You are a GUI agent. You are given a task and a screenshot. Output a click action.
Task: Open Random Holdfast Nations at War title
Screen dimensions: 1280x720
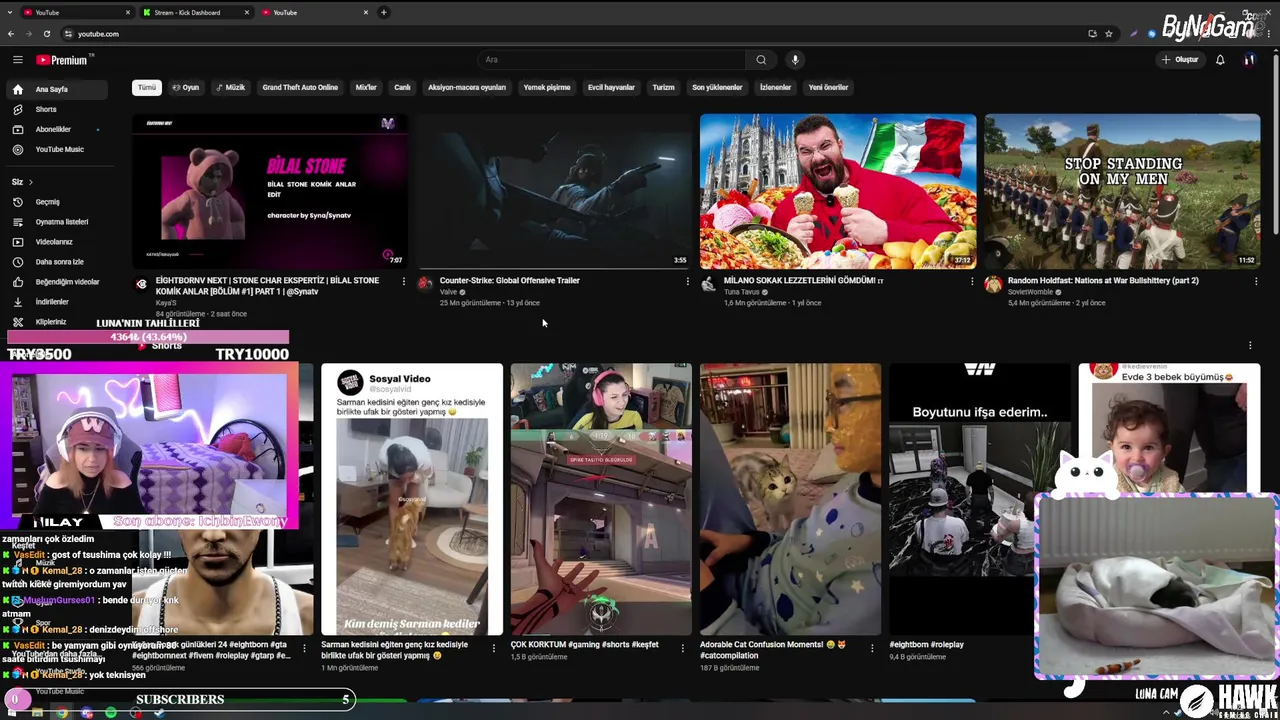pyautogui.click(x=1103, y=281)
